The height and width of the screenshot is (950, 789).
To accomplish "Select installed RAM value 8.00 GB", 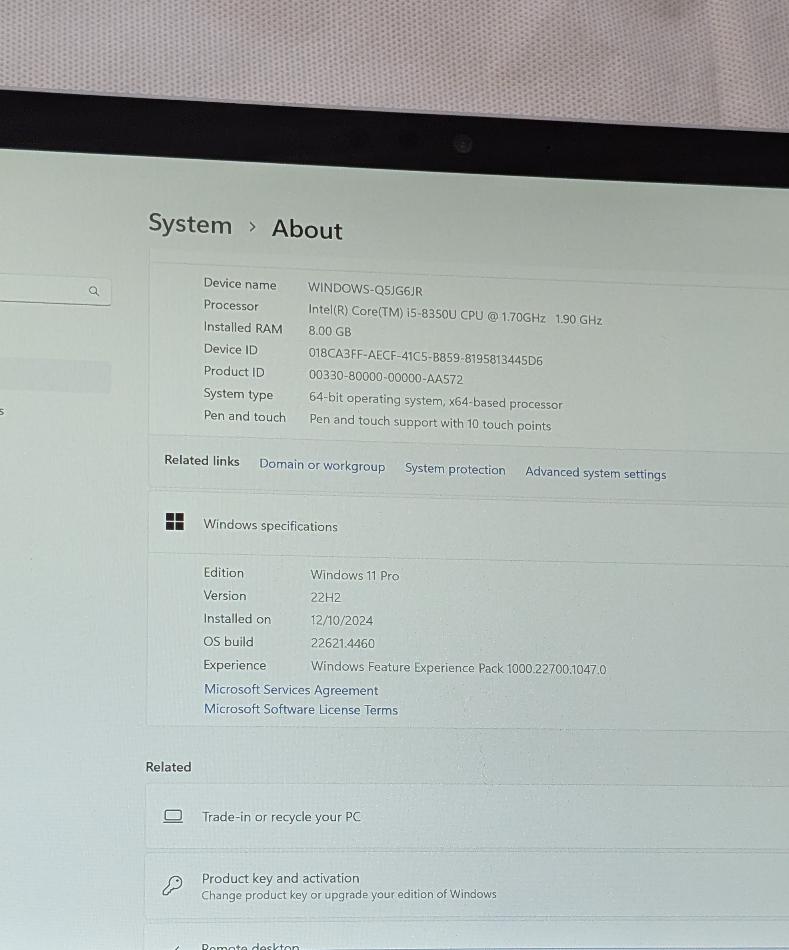I will click(x=330, y=331).
